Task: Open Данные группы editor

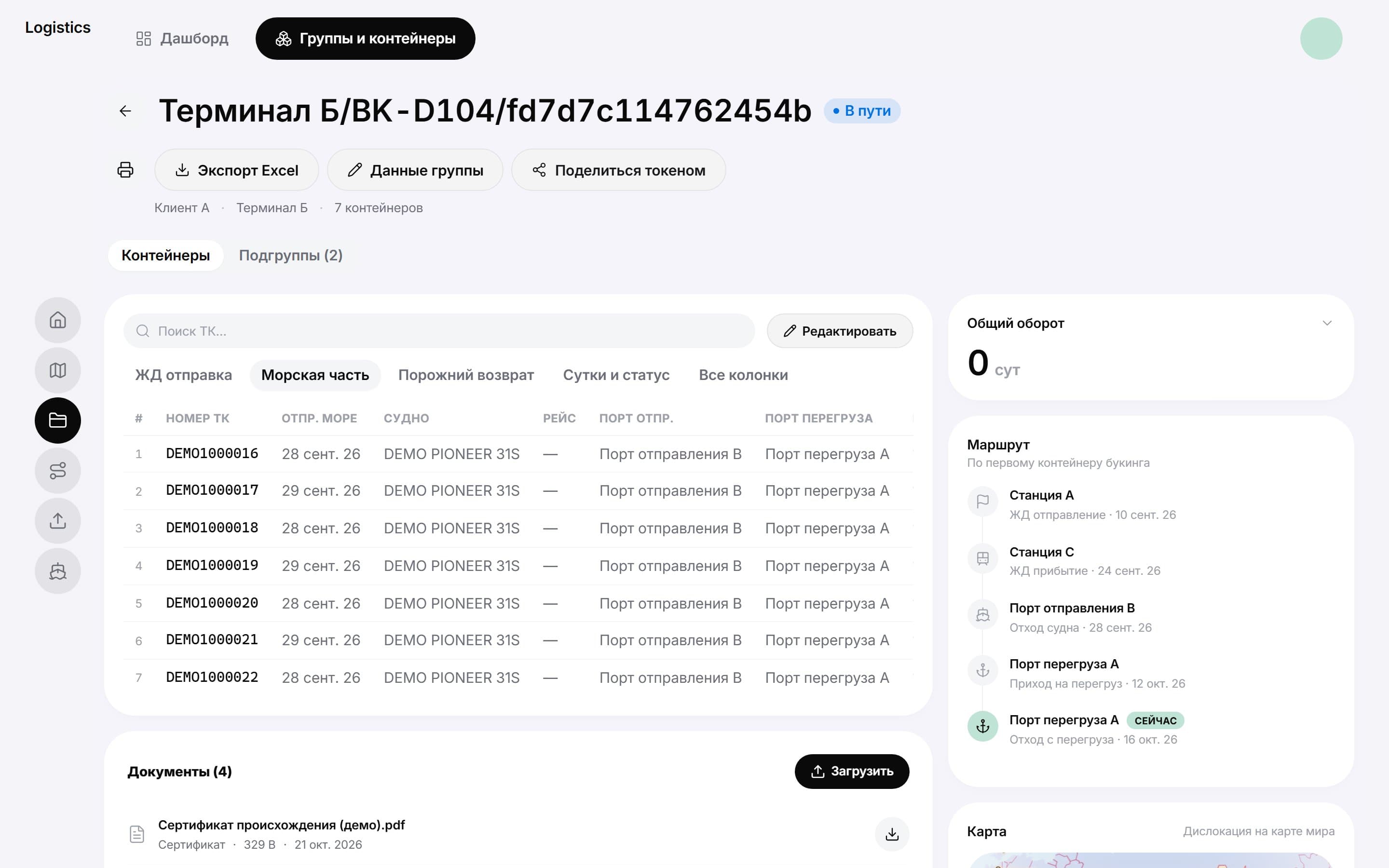Action: tap(415, 170)
